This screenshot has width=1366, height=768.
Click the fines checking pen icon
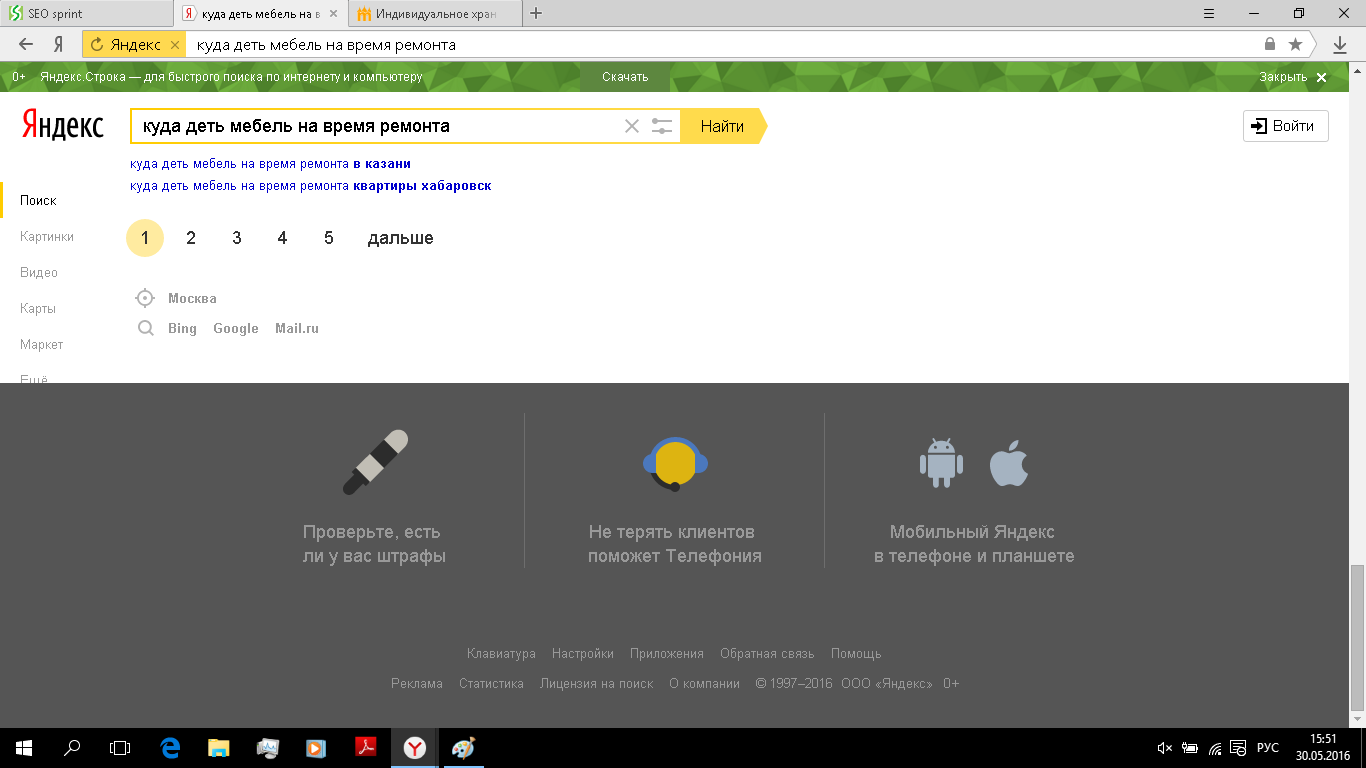pyautogui.click(x=375, y=462)
